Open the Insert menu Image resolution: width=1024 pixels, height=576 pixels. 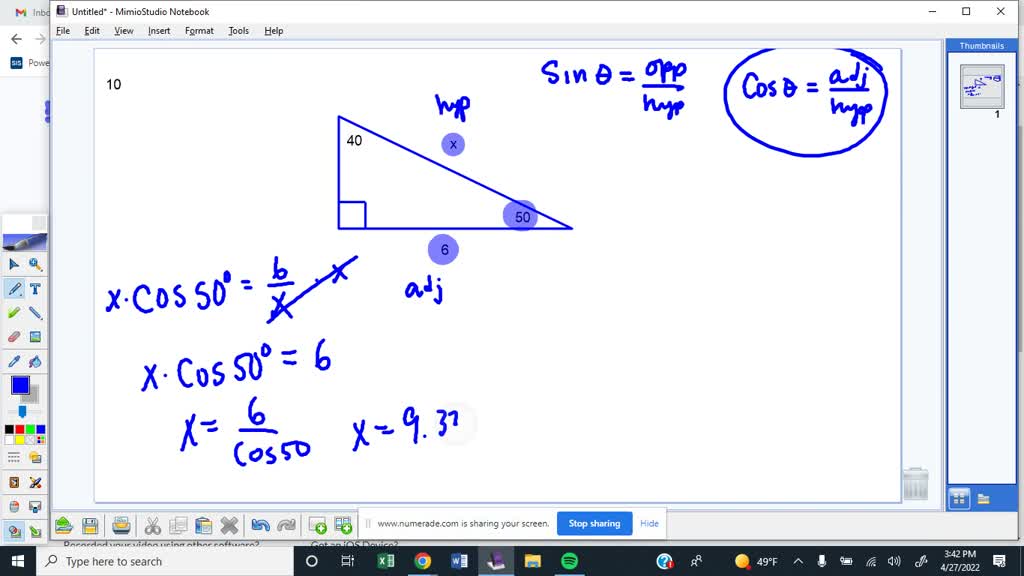coord(159,30)
